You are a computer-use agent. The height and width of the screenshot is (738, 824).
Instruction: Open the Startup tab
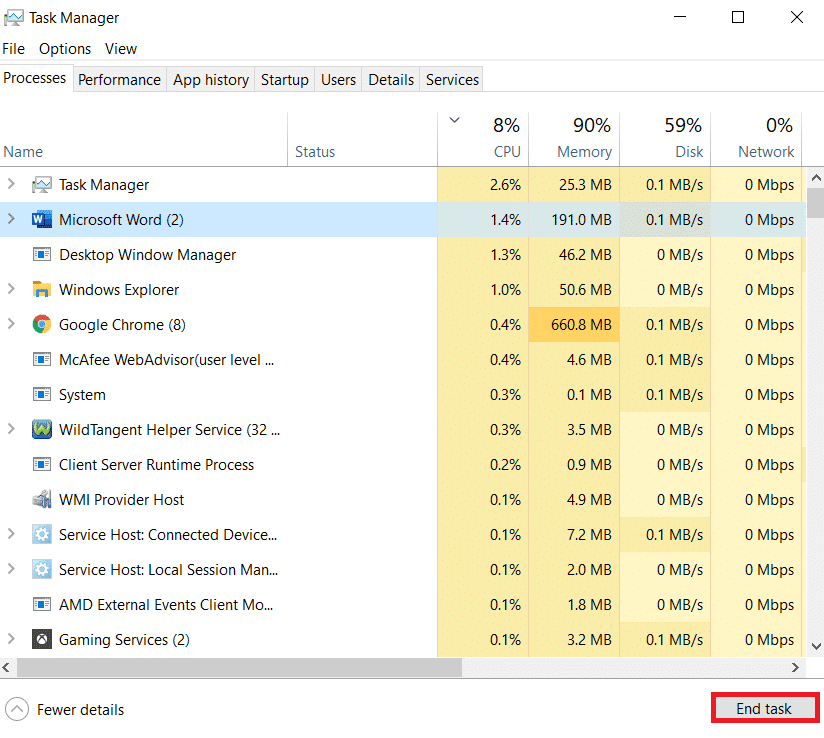point(284,80)
